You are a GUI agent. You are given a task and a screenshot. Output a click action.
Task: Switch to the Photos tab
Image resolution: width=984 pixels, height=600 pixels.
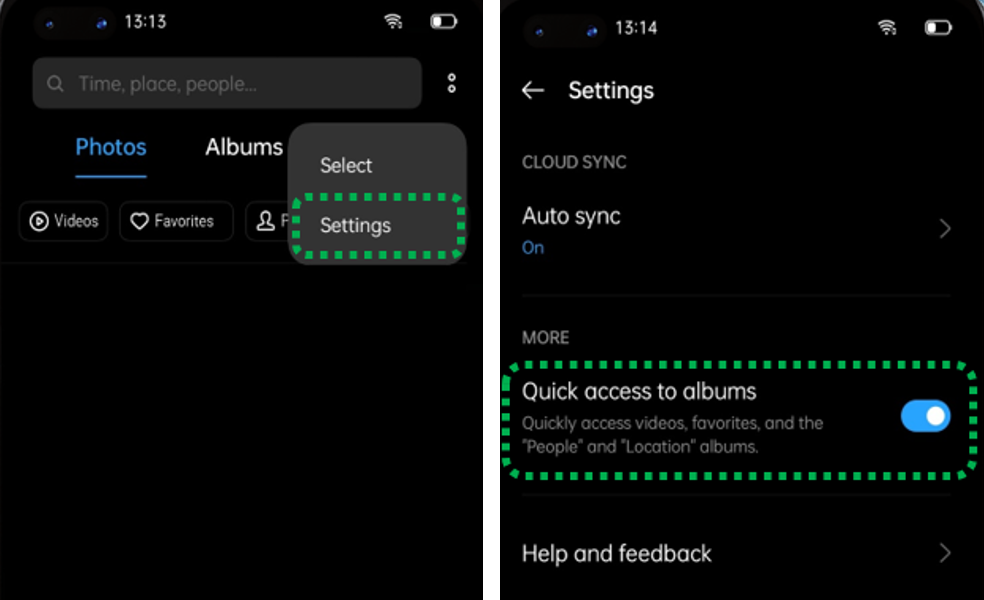(111, 147)
